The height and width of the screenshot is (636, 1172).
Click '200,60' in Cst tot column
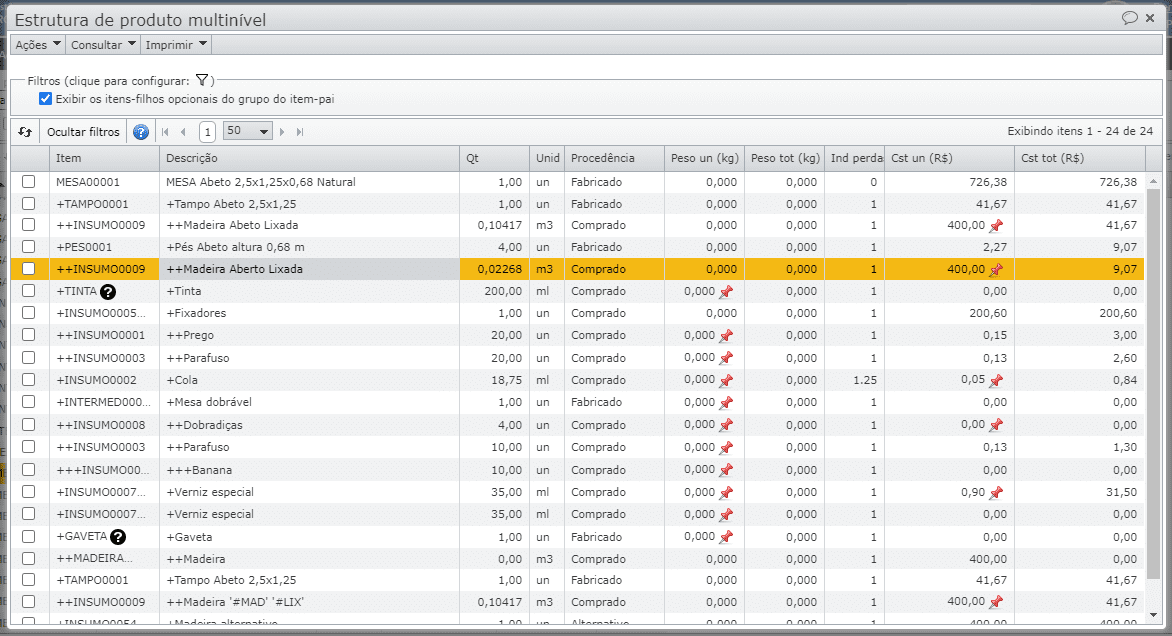click(x=1118, y=313)
